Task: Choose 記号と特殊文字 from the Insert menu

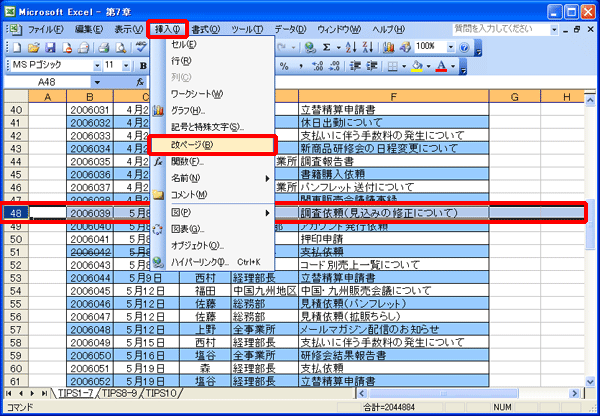Action: tap(212, 127)
